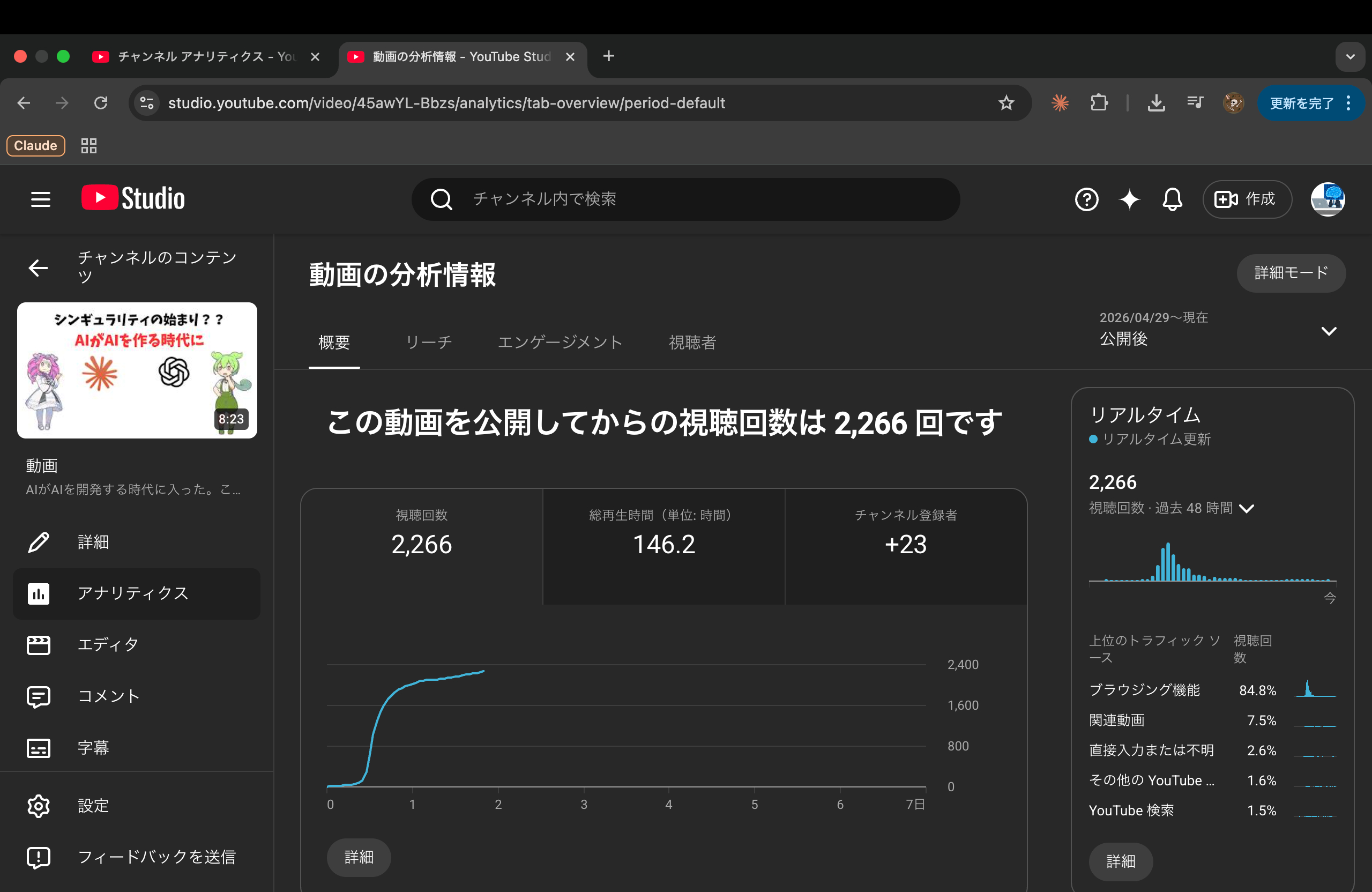
Task: Open the notifications bell
Action: pos(1172,199)
